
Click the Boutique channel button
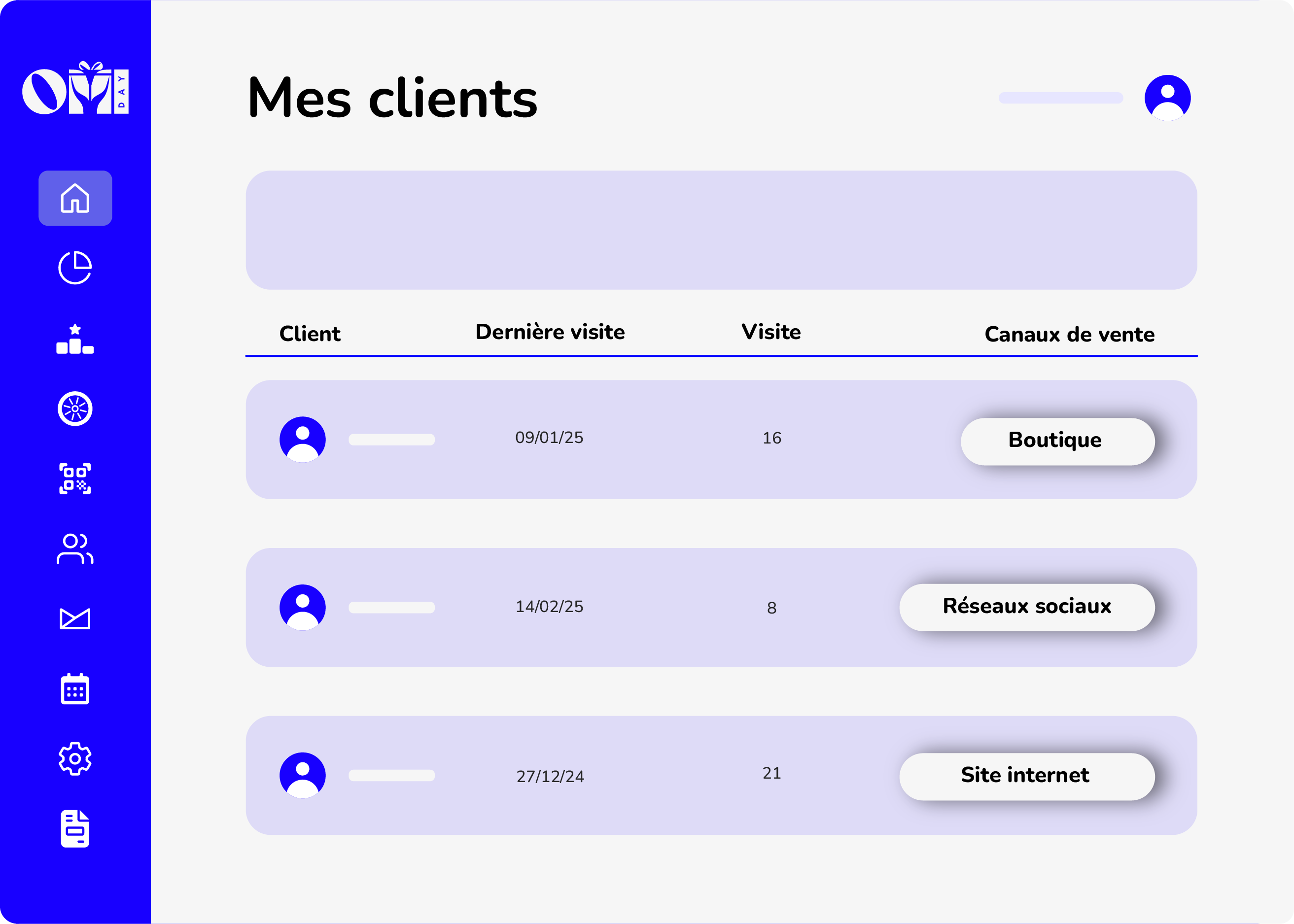click(1057, 441)
